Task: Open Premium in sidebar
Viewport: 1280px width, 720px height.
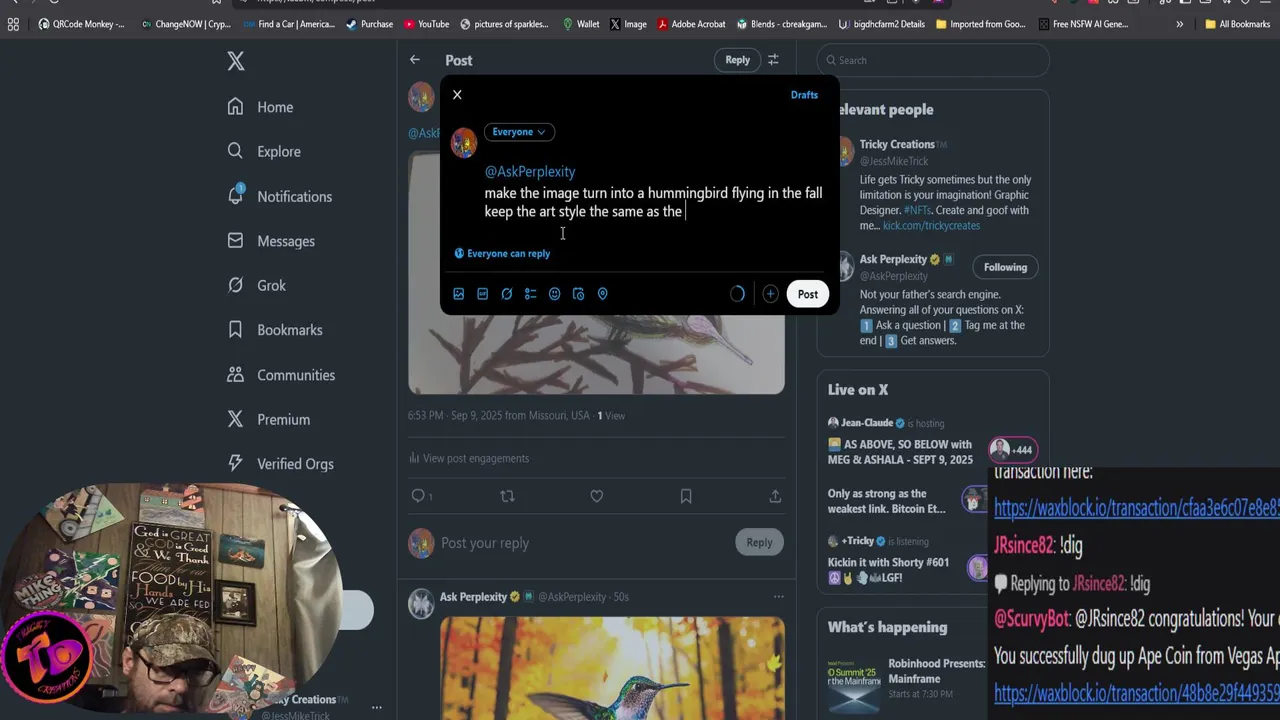Action: click(269, 419)
